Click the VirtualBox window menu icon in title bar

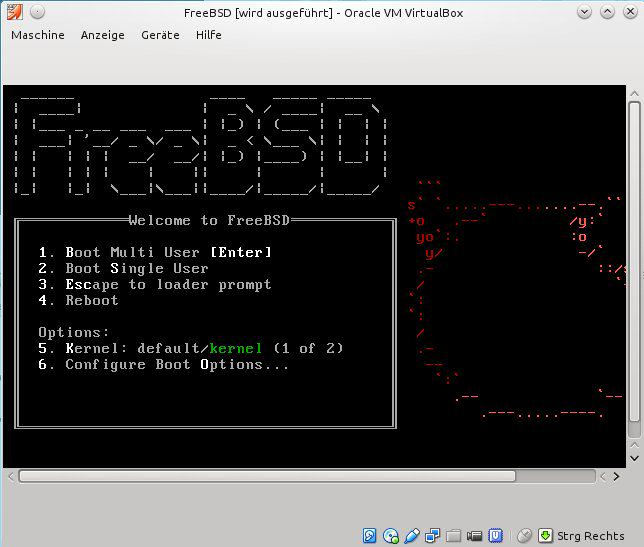coord(12,12)
